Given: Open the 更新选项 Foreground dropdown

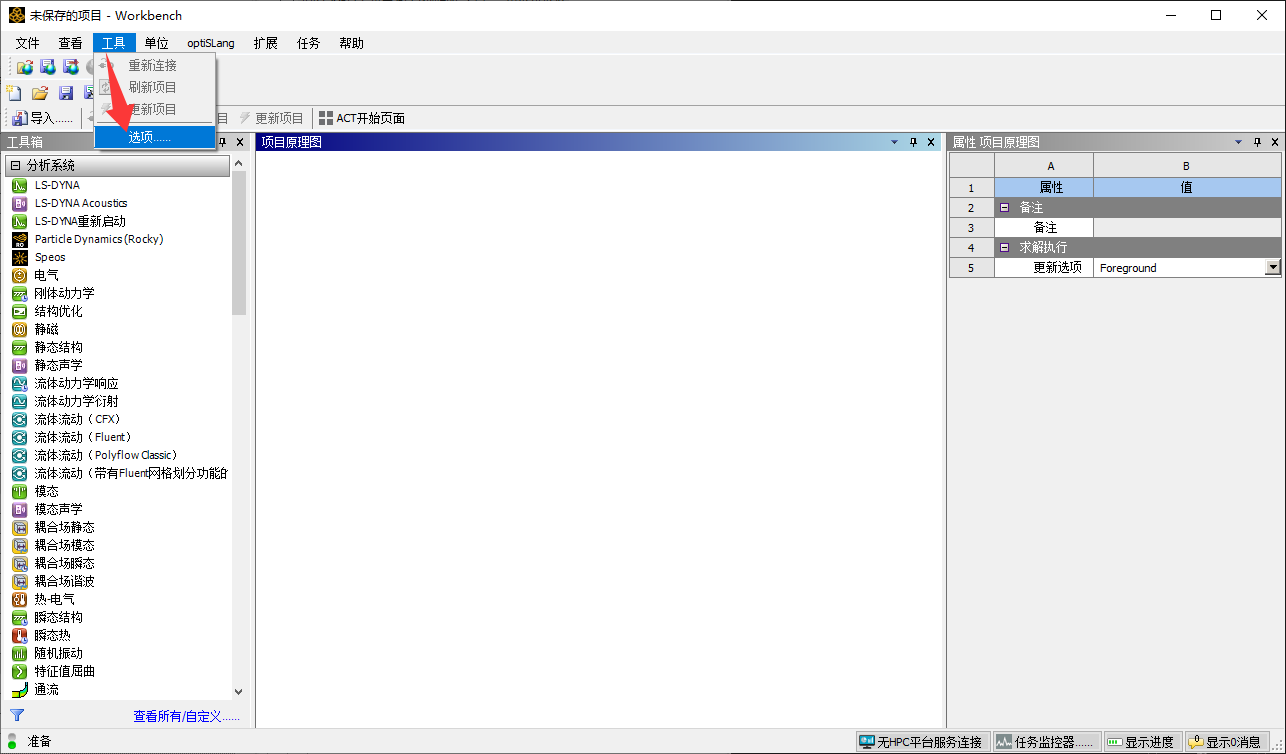Looking at the screenshot, I should 1272,267.
